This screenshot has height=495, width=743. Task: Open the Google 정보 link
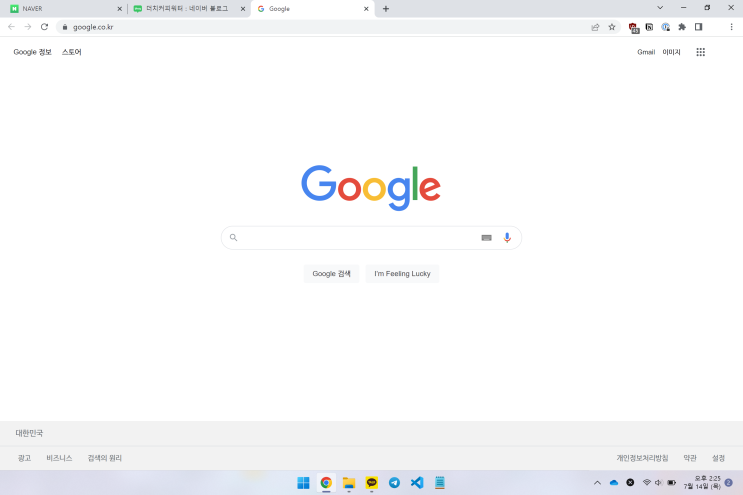point(32,52)
